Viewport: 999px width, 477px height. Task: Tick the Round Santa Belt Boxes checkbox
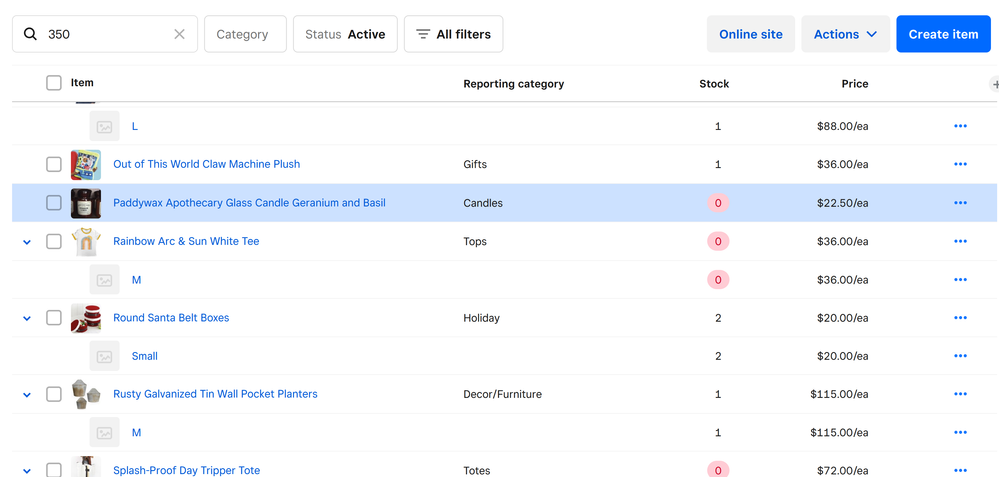point(54,318)
